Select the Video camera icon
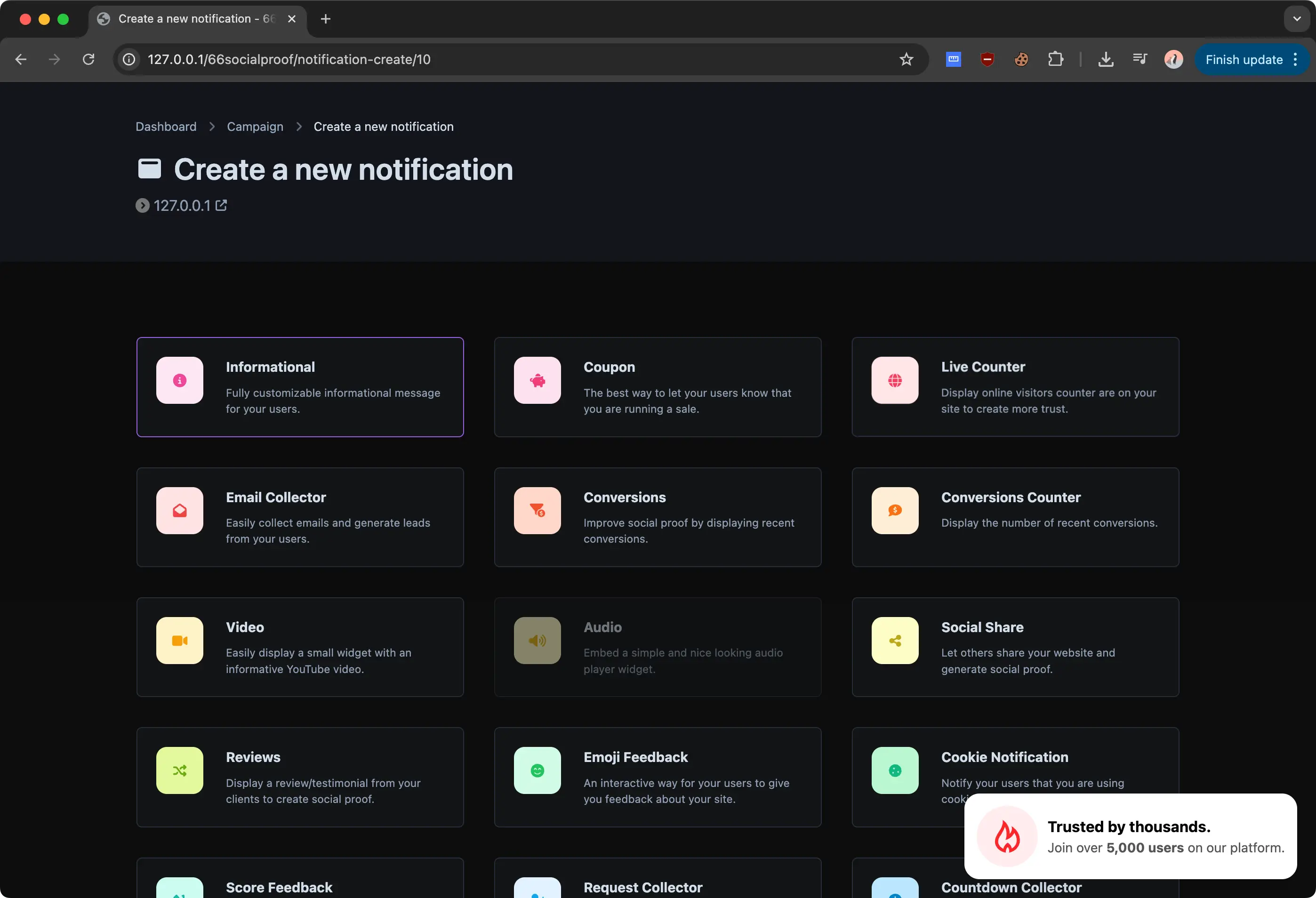This screenshot has width=1316, height=898. click(179, 641)
